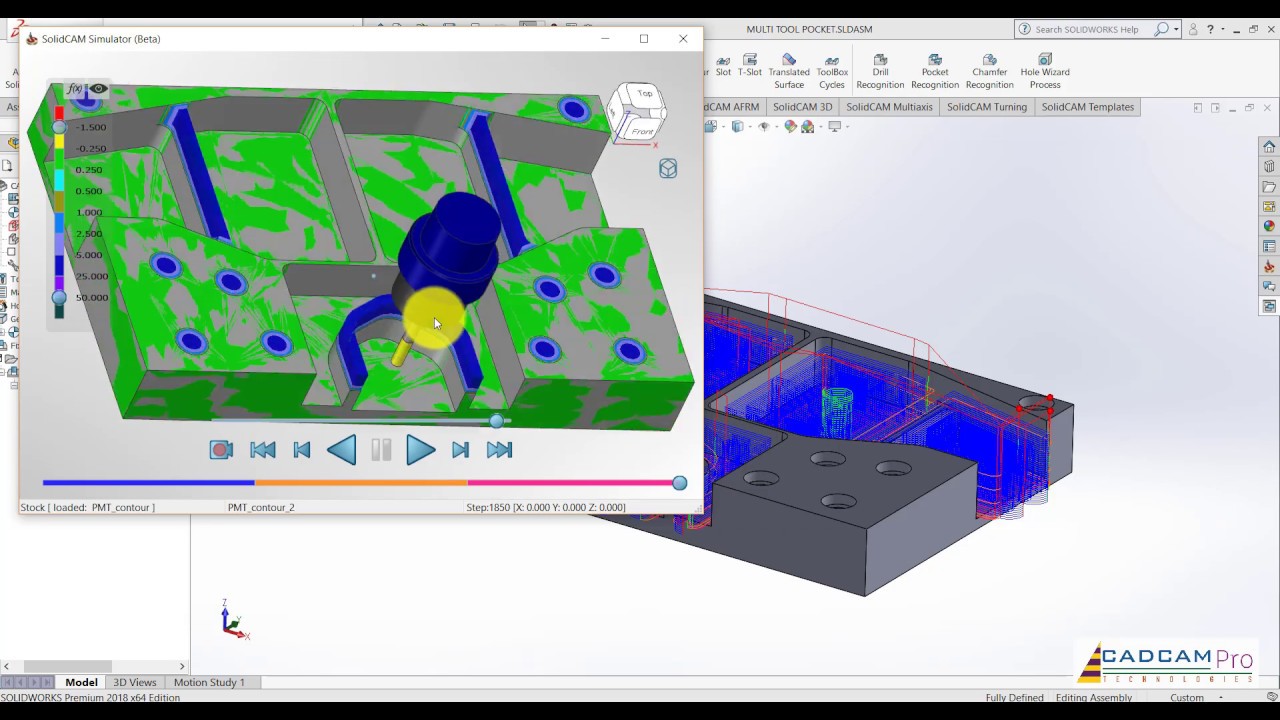Open the View Palette pane
Screen dimensions: 1280x720
[x=1269, y=207]
